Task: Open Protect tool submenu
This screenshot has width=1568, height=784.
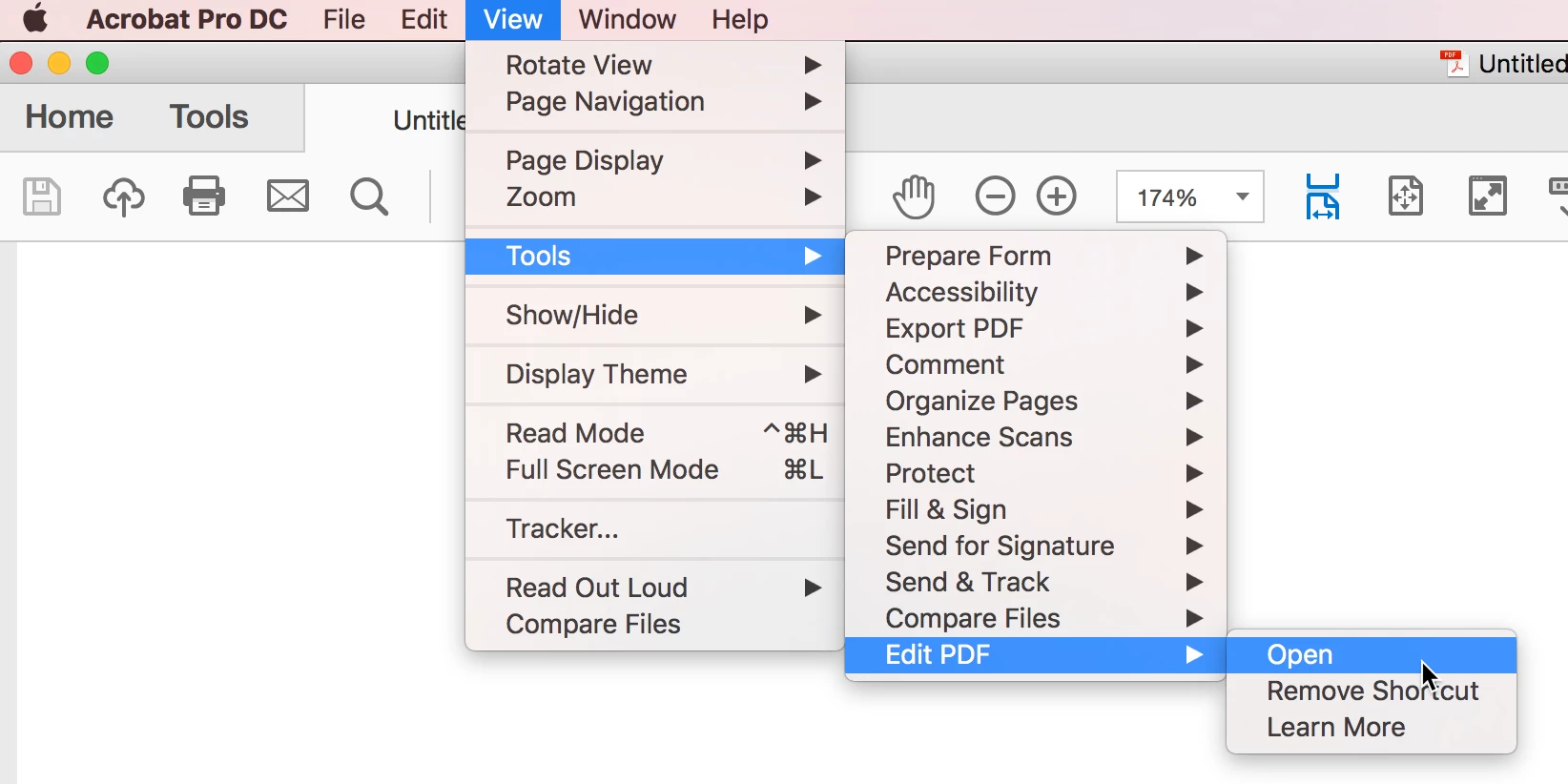Action: [1036, 473]
